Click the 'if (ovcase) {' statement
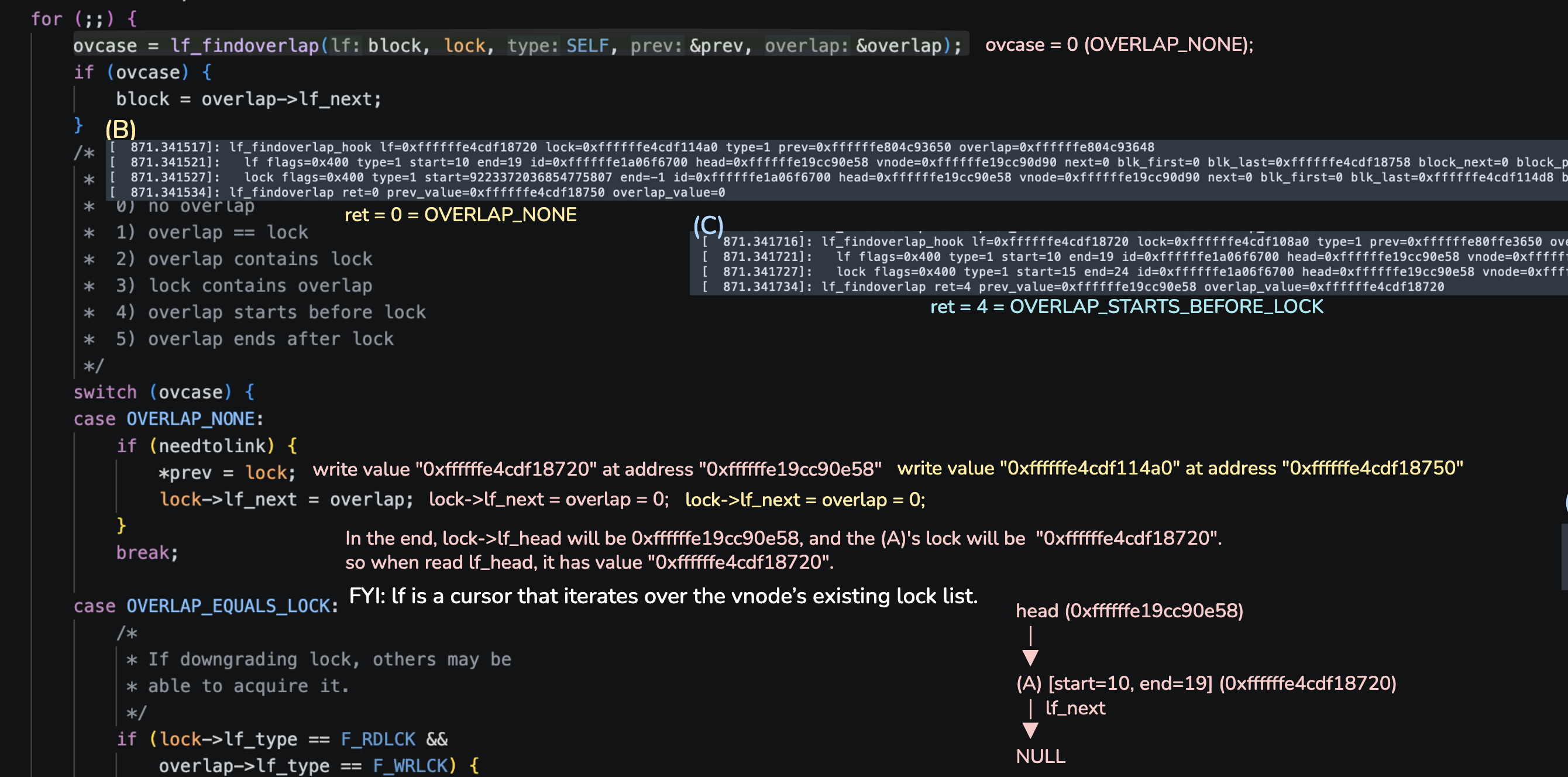 coord(142,72)
